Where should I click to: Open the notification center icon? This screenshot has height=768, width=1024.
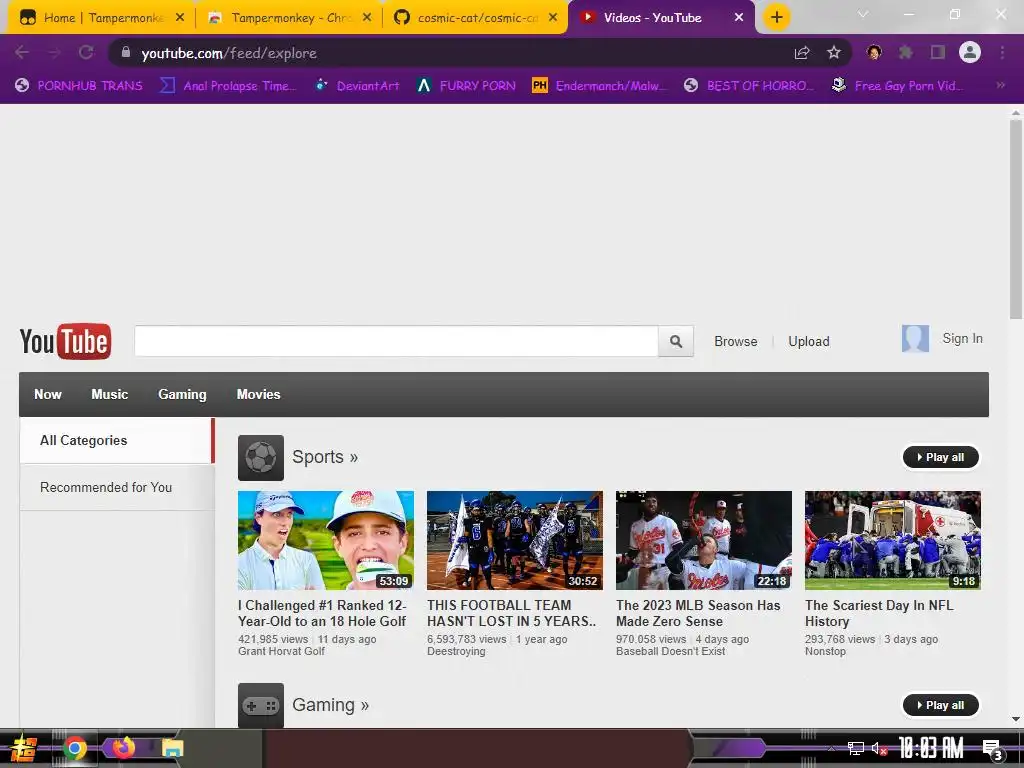click(x=992, y=749)
